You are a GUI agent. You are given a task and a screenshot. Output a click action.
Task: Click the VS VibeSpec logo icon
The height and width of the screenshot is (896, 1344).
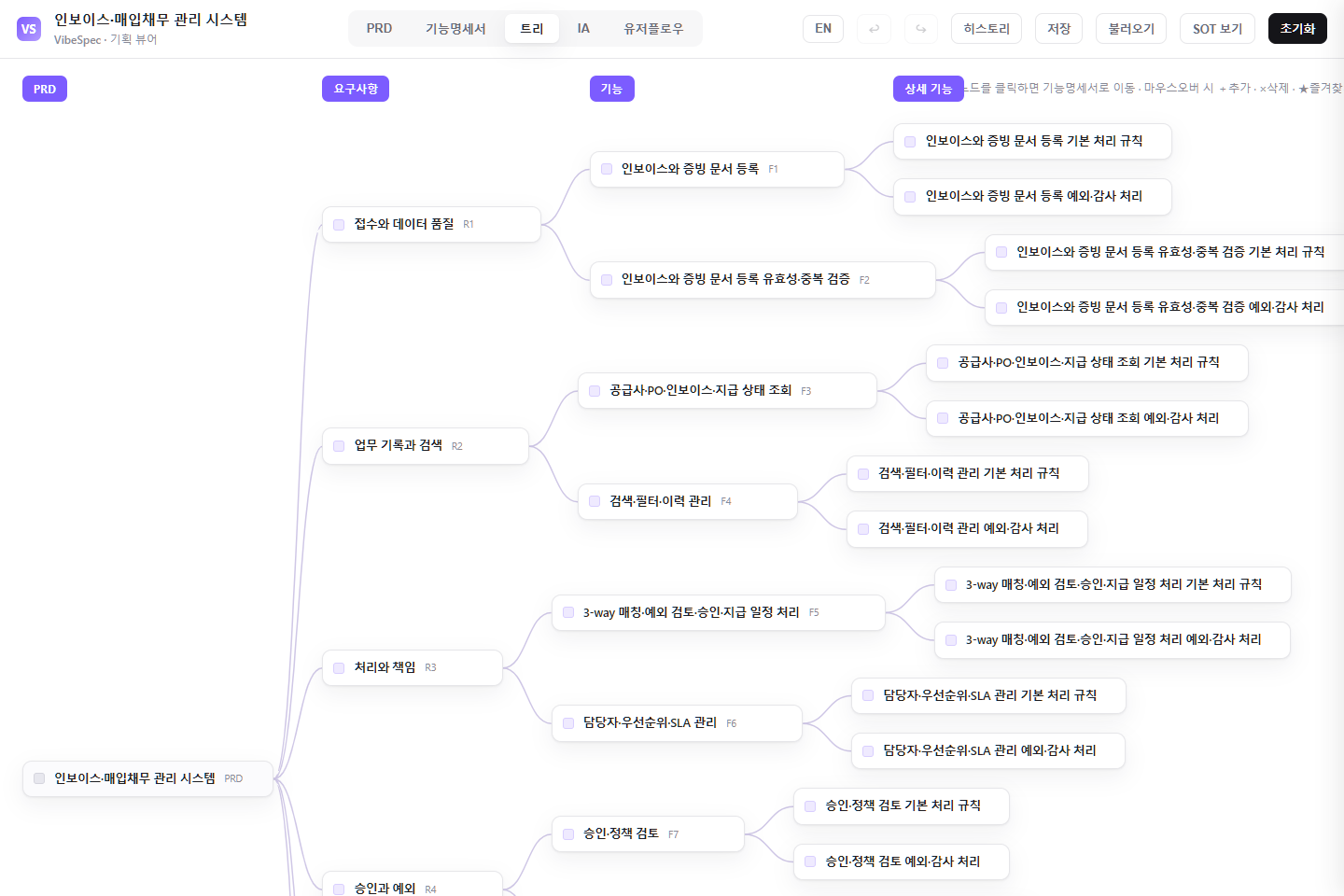pos(29,29)
